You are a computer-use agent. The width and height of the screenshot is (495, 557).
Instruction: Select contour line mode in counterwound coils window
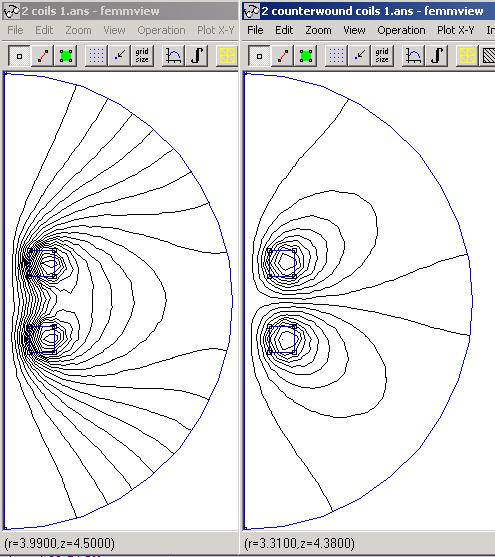(x=283, y=56)
